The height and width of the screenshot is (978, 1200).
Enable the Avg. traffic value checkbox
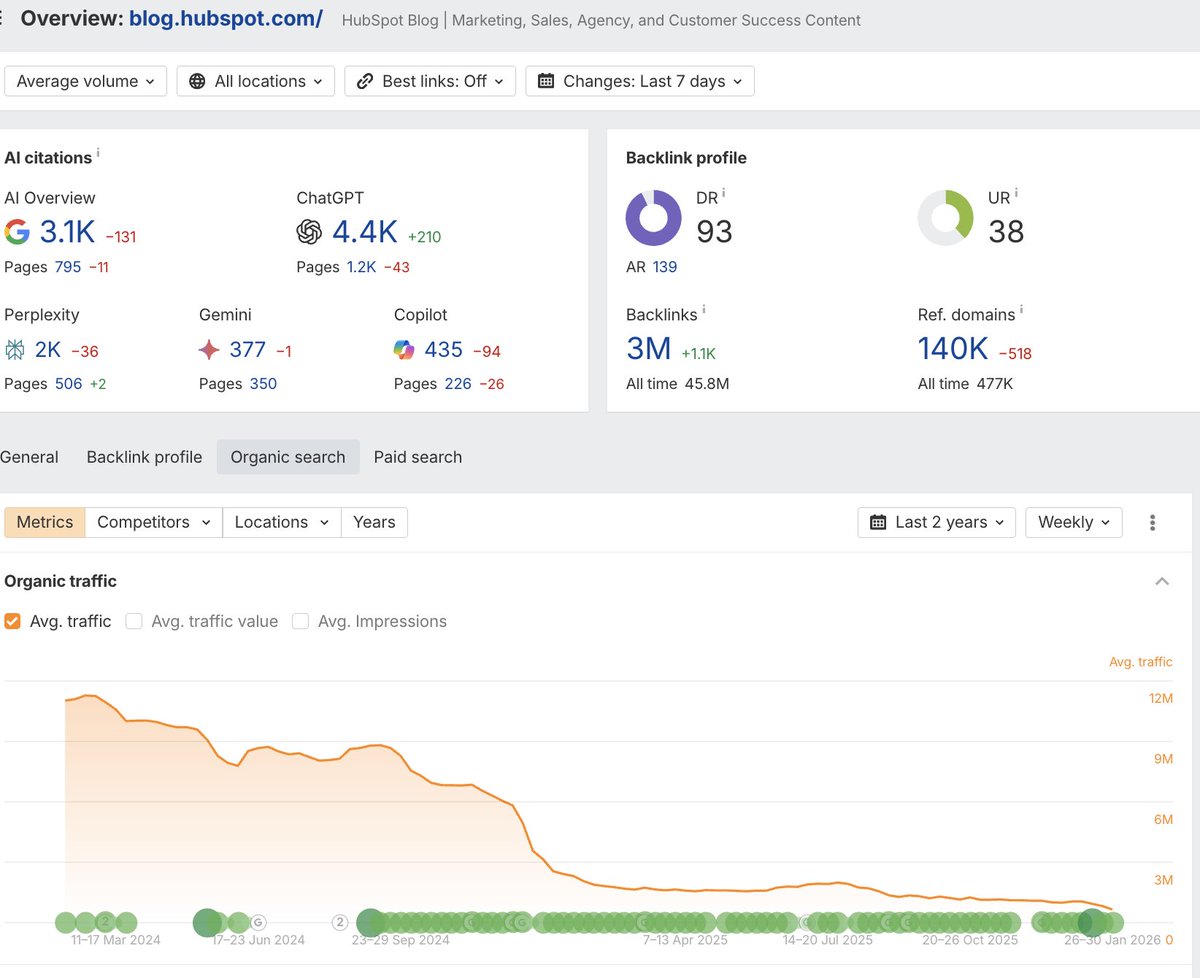click(134, 621)
